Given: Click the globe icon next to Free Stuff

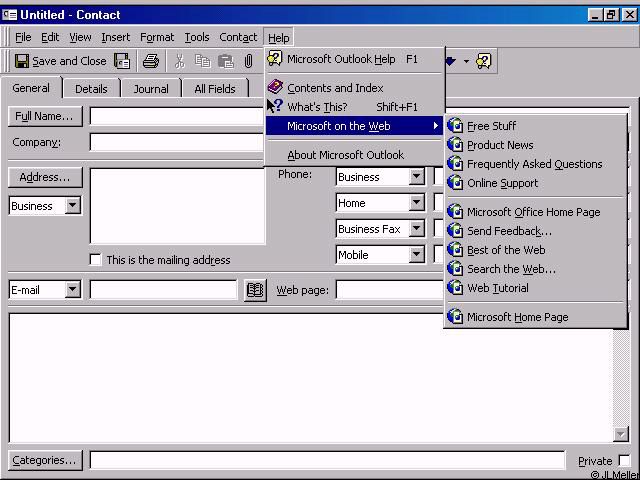Looking at the screenshot, I should coord(455,126).
